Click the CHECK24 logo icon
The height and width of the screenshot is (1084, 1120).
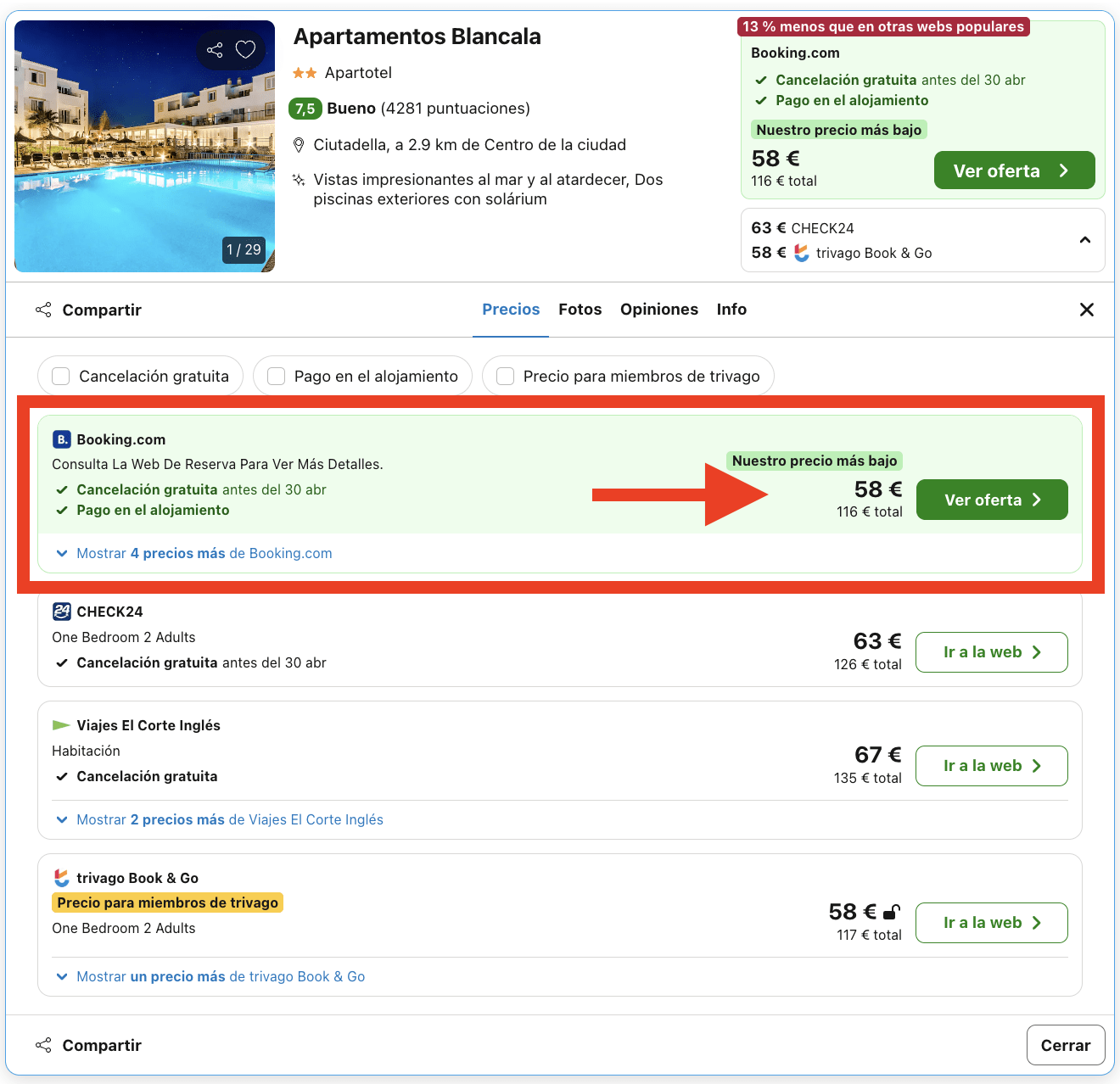pos(62,612)
